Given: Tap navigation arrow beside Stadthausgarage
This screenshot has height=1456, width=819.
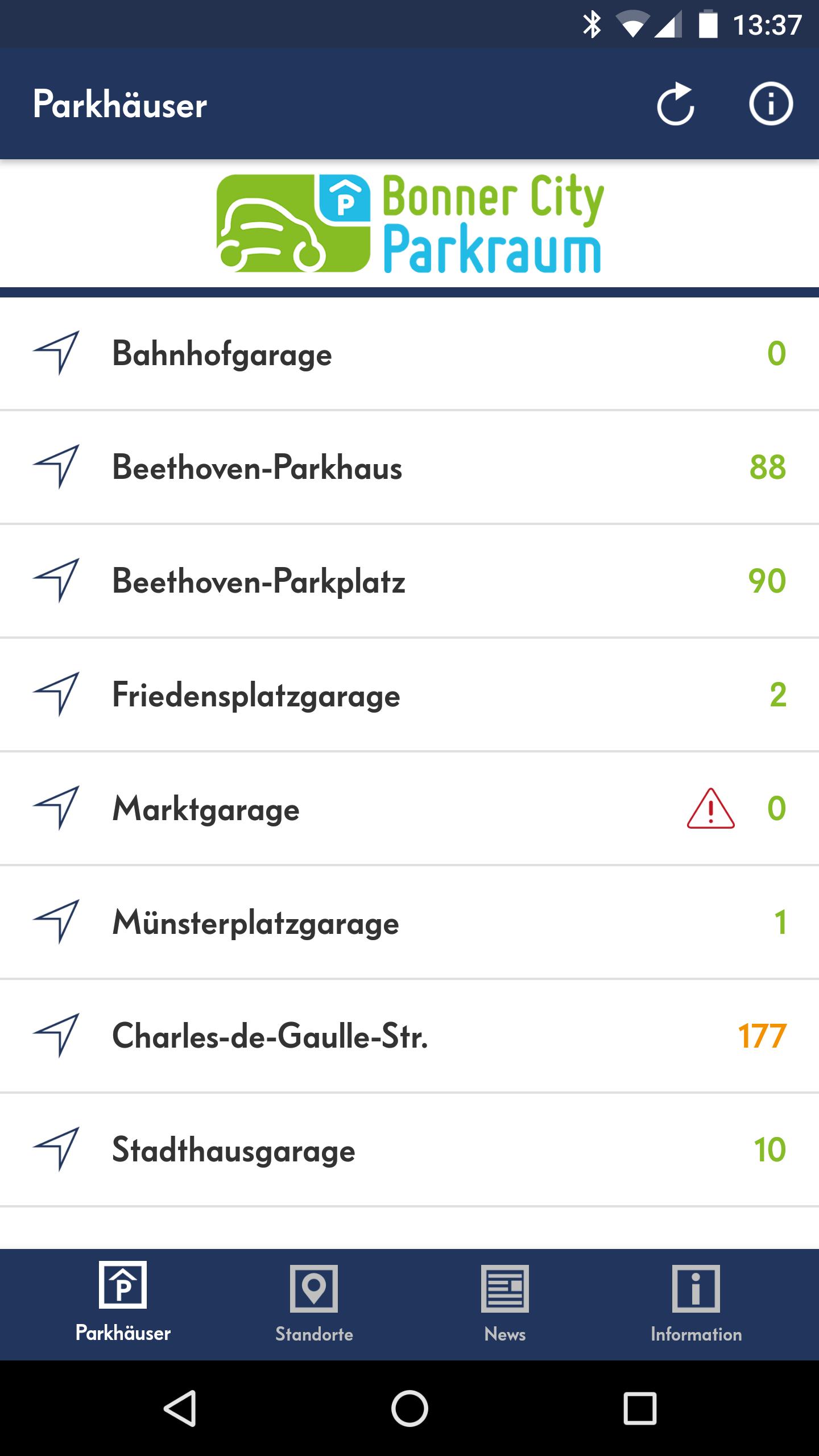Looking at the screenshot, I should coord(56,1149).
